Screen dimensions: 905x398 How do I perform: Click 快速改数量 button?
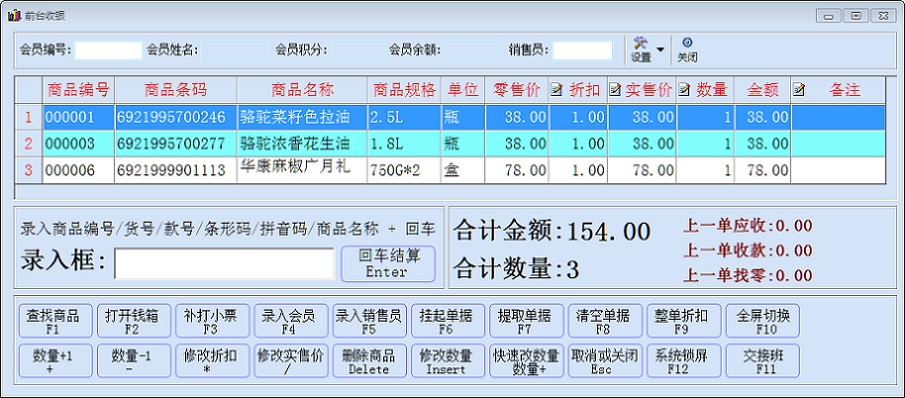tap(526, 361)
